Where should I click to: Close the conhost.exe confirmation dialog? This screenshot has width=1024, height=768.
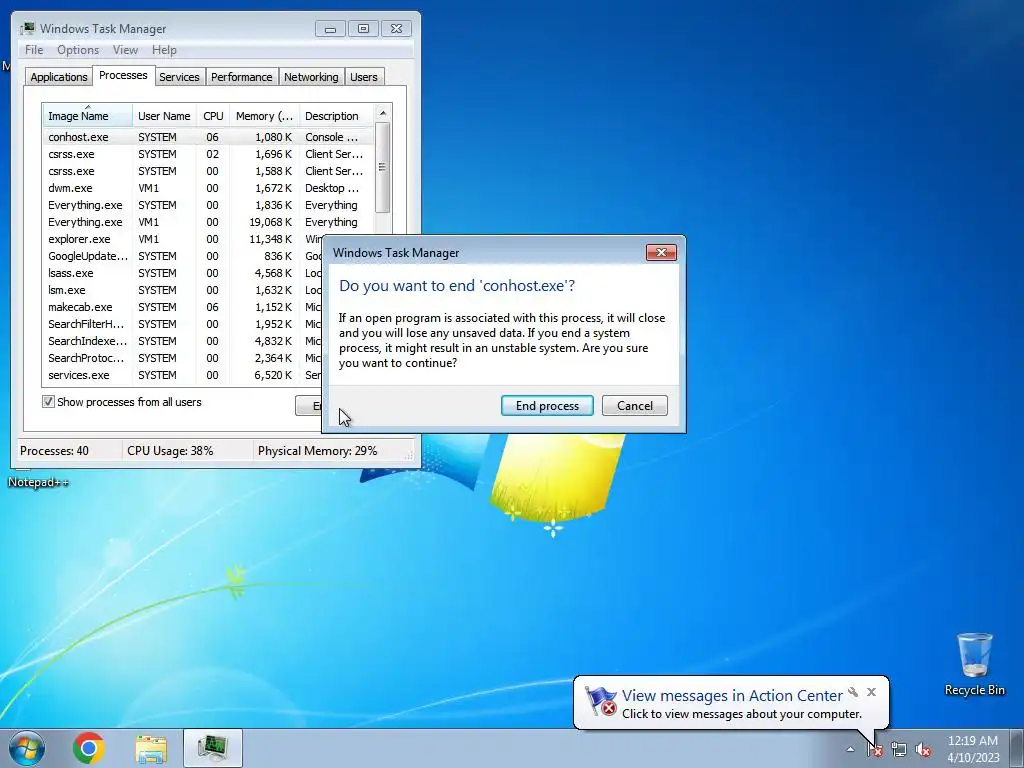pyautogui.click(x=661, y=252)
